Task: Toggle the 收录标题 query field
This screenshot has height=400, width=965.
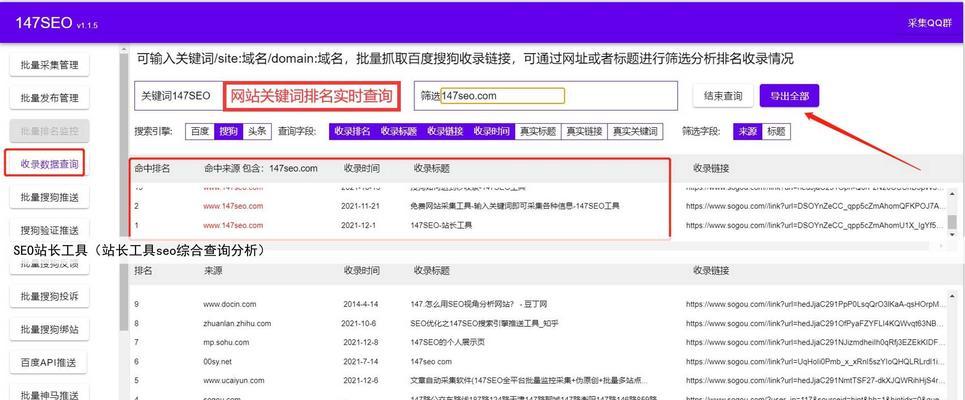Action: [399, 131]
